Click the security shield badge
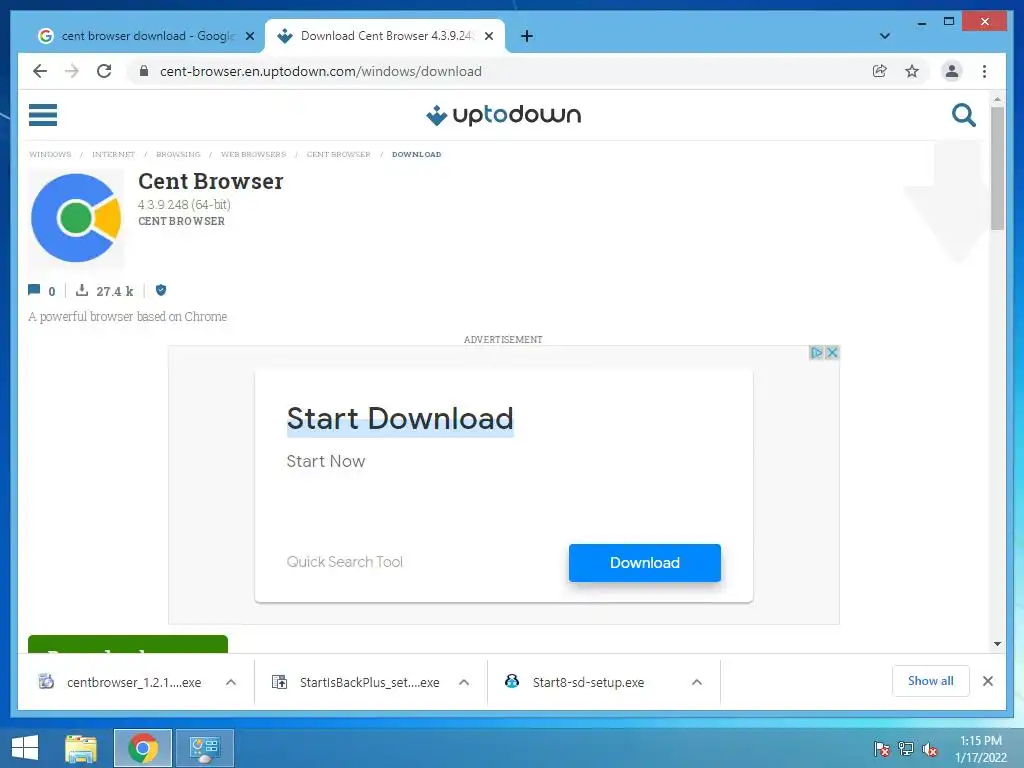Image resolution: width=1024 pixels, height=768 pixels. pyautogui.click(x=161, y=290)
